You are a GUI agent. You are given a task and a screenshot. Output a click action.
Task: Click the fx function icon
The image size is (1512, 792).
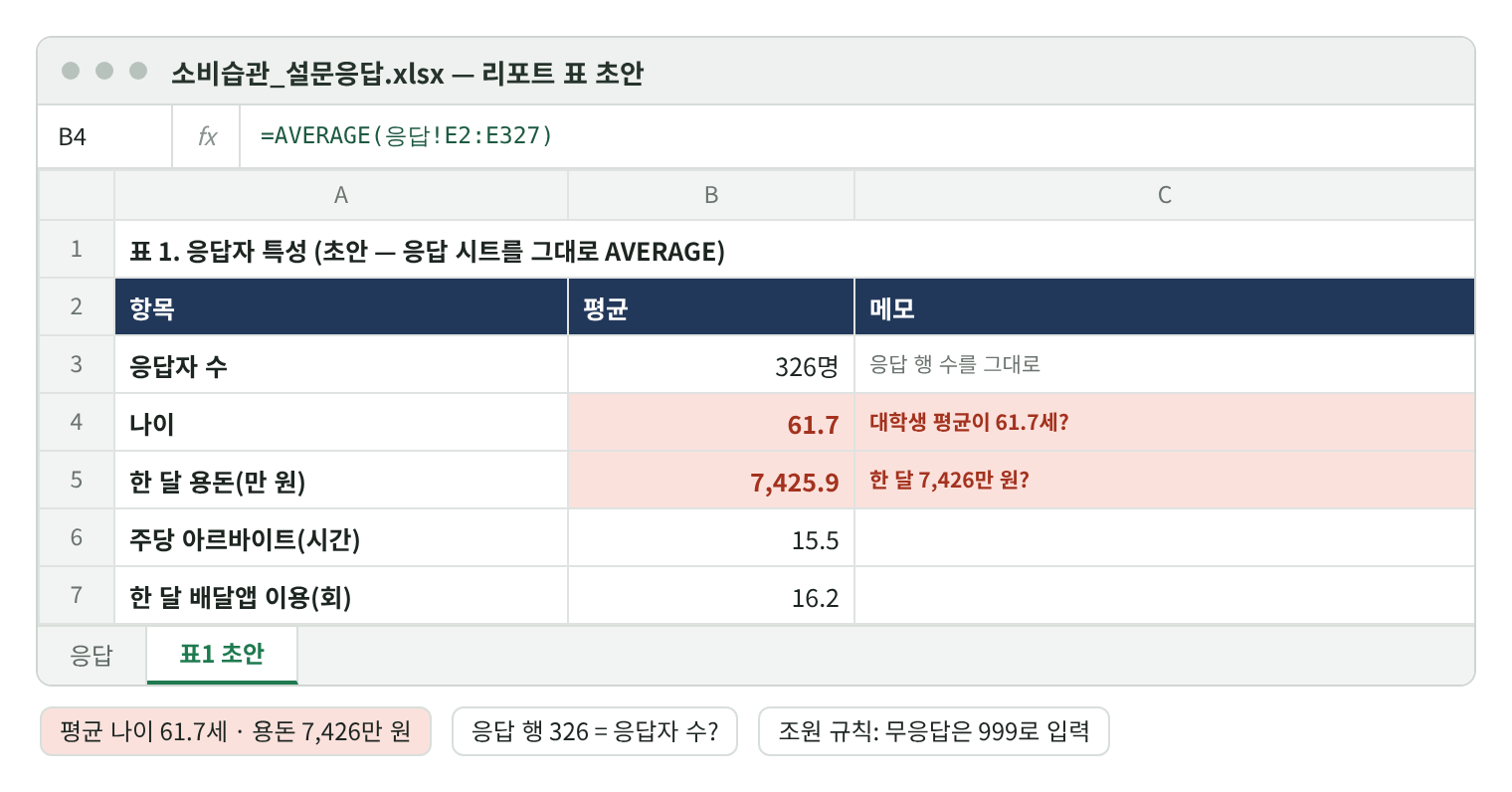[x=207, y=136]
